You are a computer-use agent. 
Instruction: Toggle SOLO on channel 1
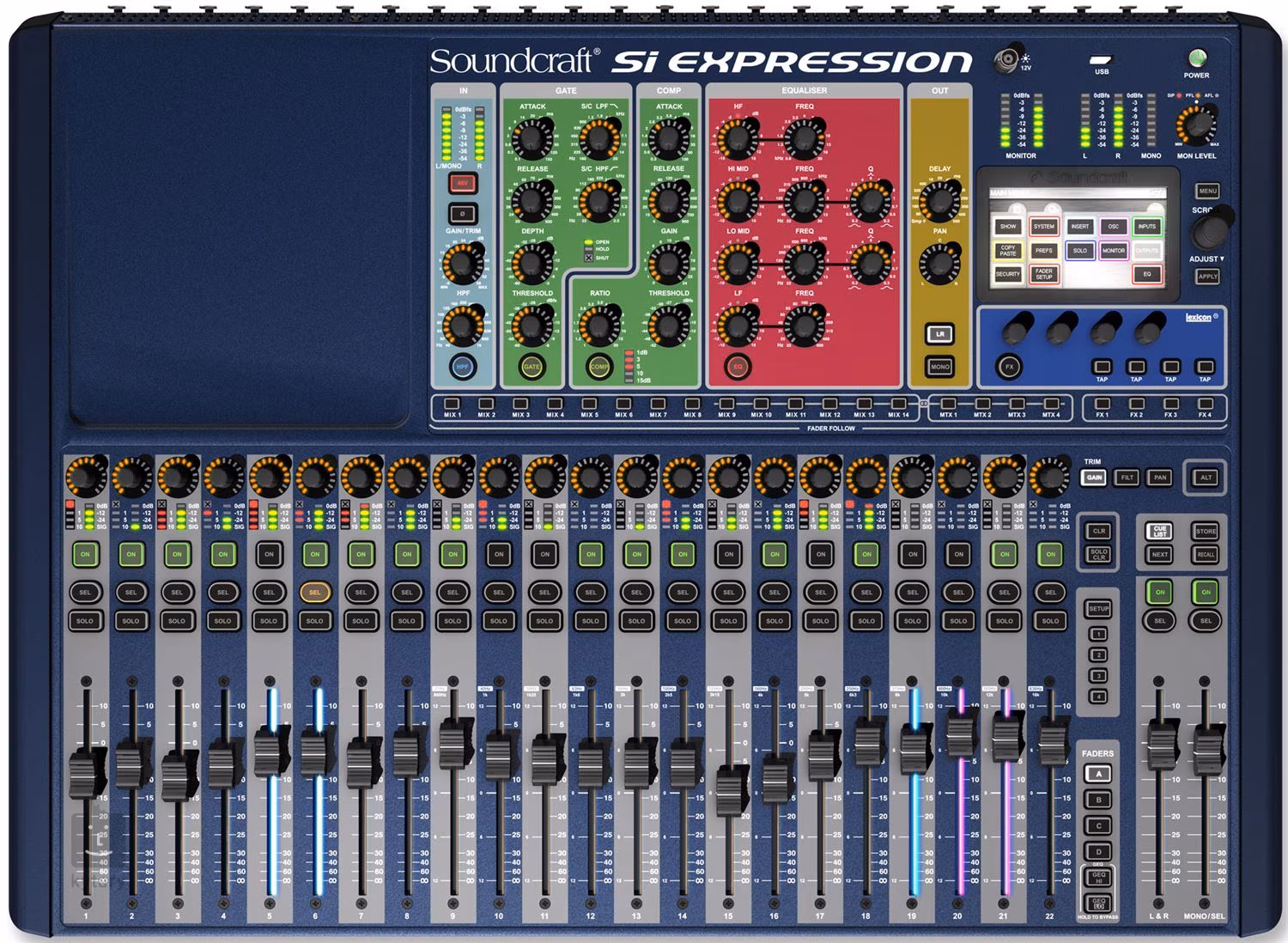(85, 621)
